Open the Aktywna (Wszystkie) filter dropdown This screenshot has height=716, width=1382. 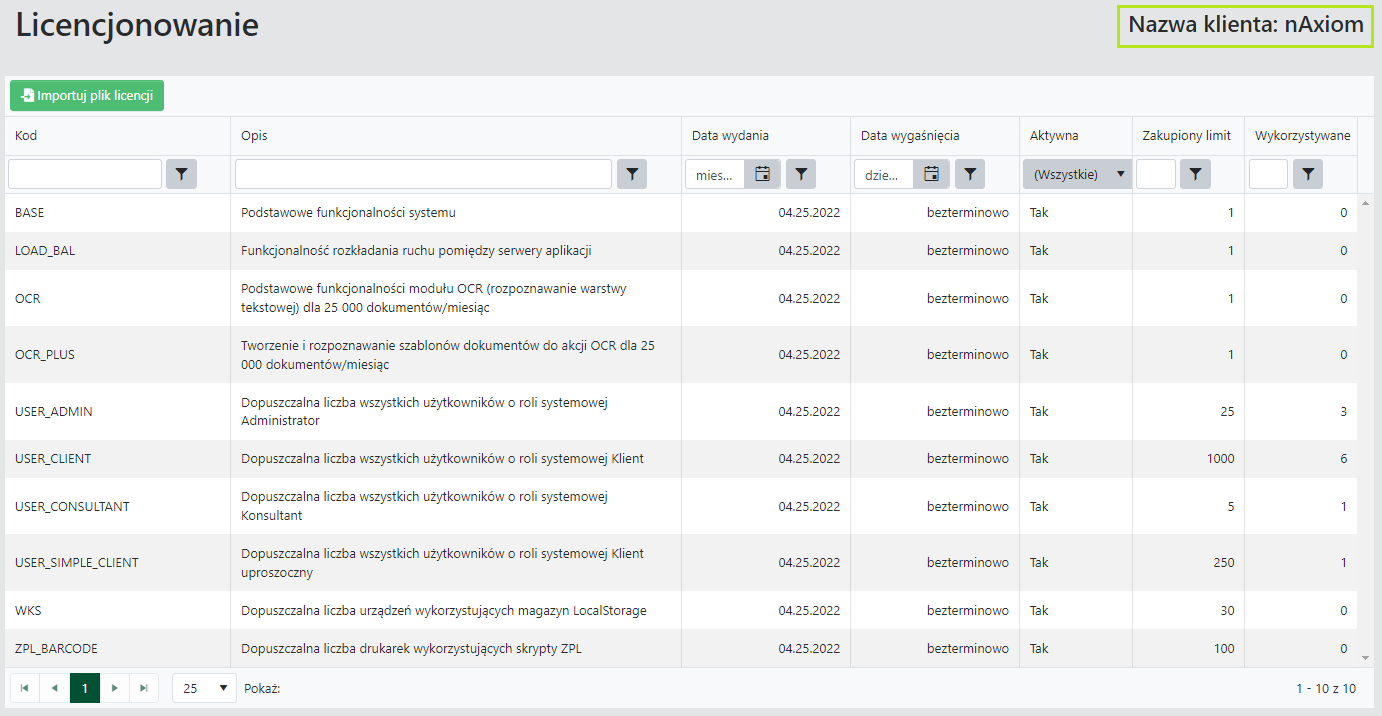tap(1076, 174)
